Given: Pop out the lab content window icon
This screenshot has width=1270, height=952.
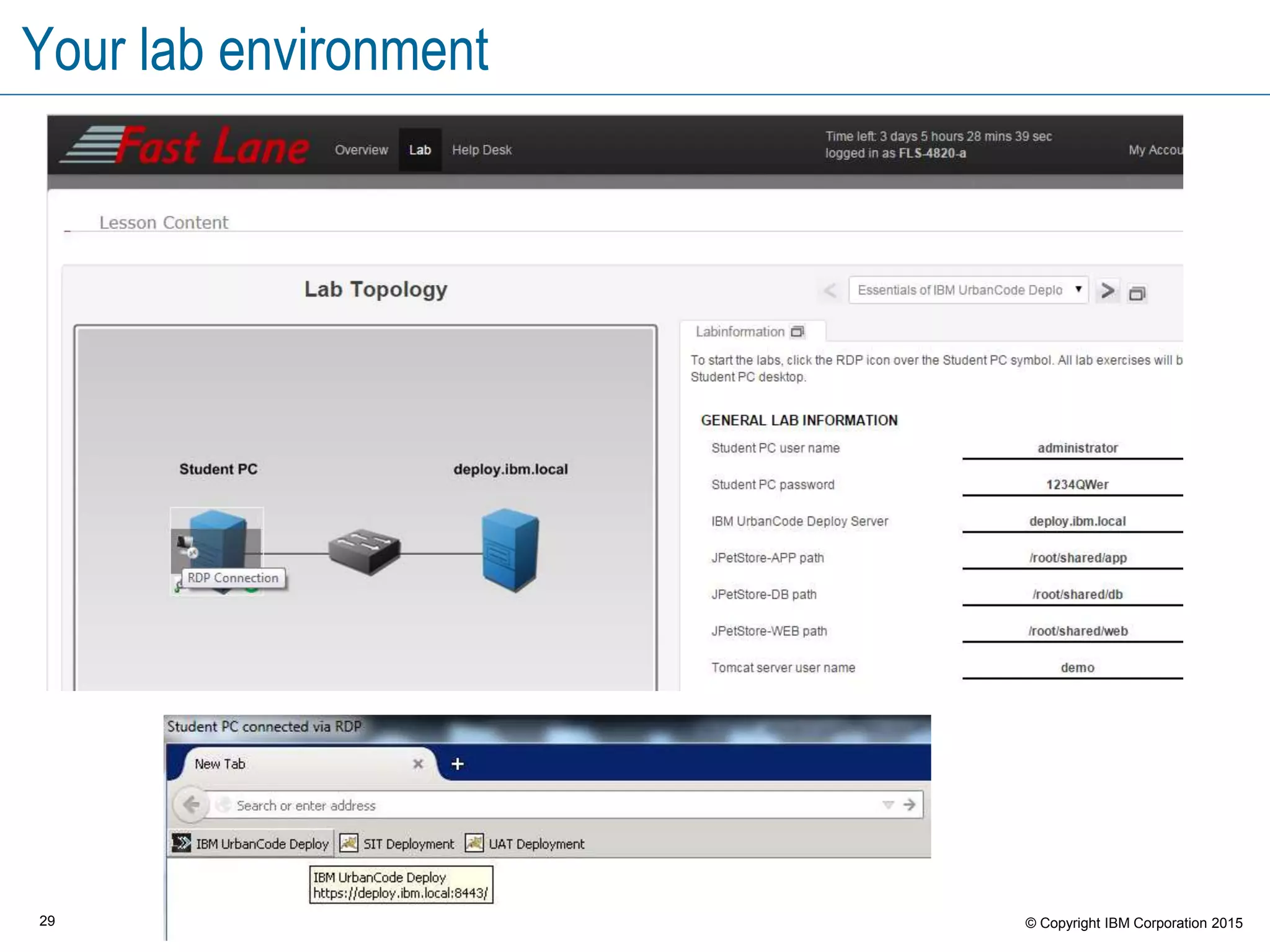Looking at the screenshot, I should (1137, 293).
